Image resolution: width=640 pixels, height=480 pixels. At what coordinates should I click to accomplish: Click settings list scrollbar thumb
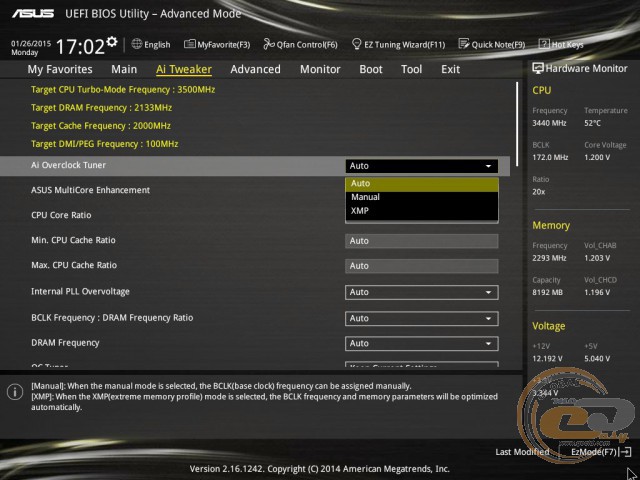517,124
